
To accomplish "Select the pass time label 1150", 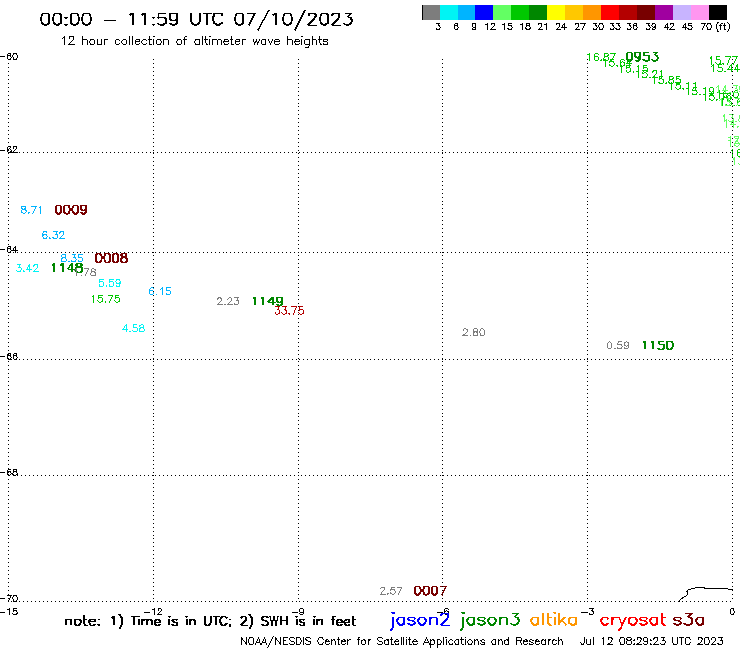I will 658,346.
